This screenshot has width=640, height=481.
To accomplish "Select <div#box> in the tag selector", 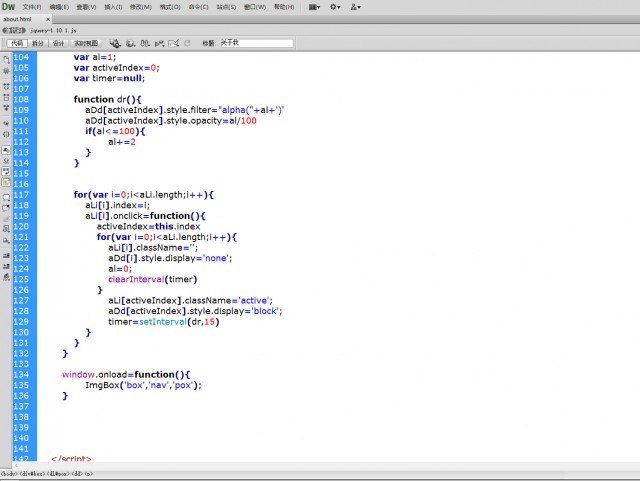I will 33,474.
